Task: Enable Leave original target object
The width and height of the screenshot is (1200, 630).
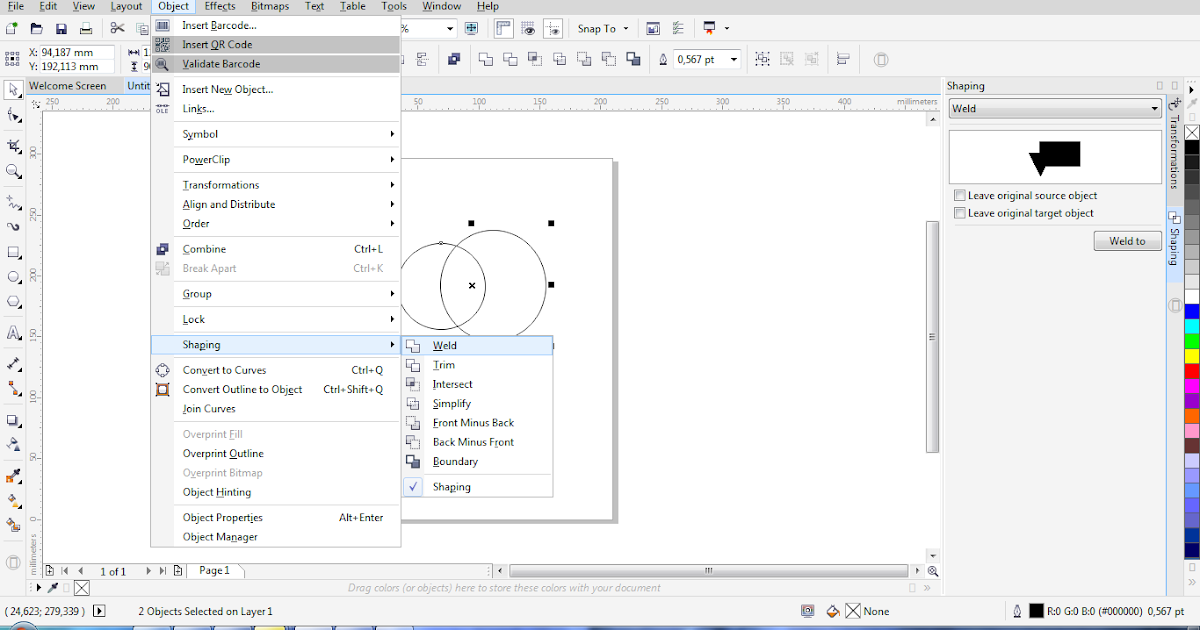Action: pos(960,212)
